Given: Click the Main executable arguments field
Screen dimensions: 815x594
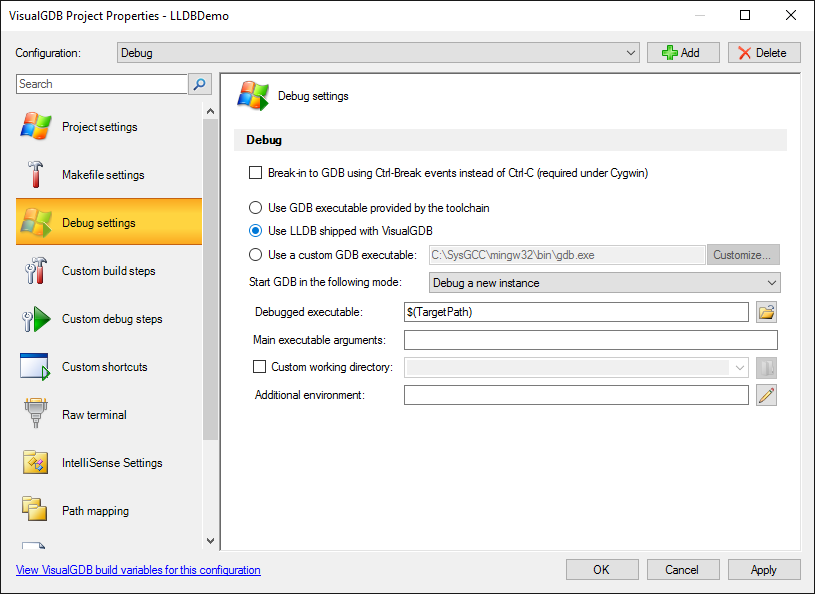Looking at the screenshot, I should pyautogui.click(x=590, y=340).
